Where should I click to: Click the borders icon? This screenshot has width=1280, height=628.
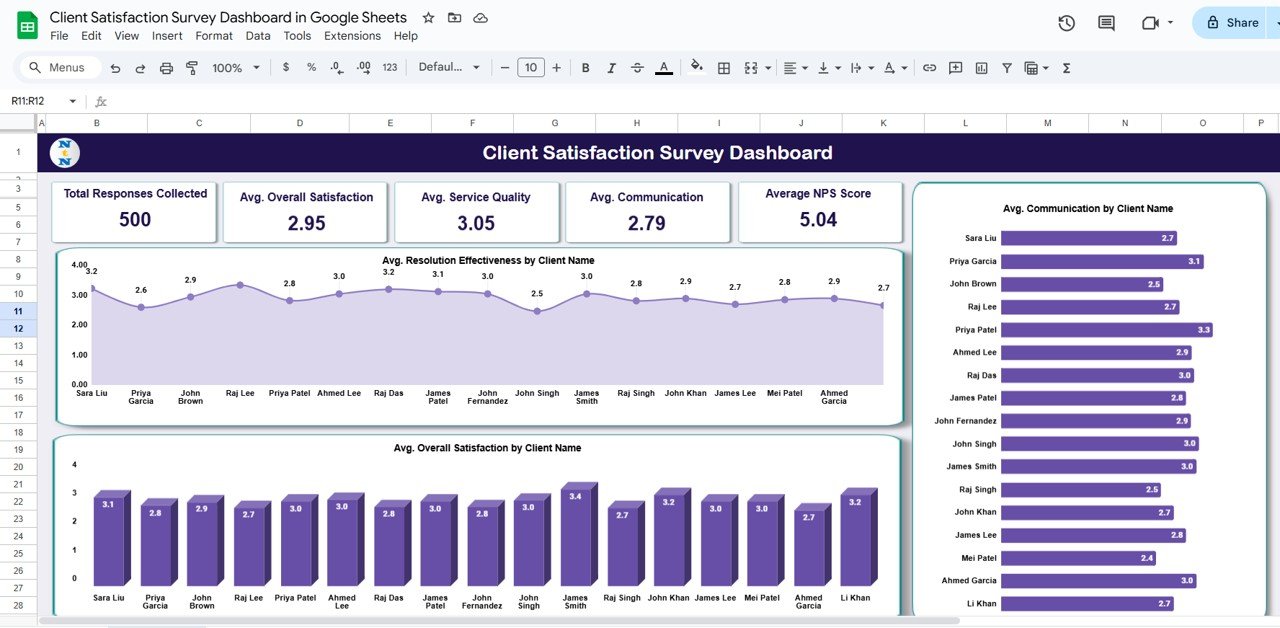(724, 68)
